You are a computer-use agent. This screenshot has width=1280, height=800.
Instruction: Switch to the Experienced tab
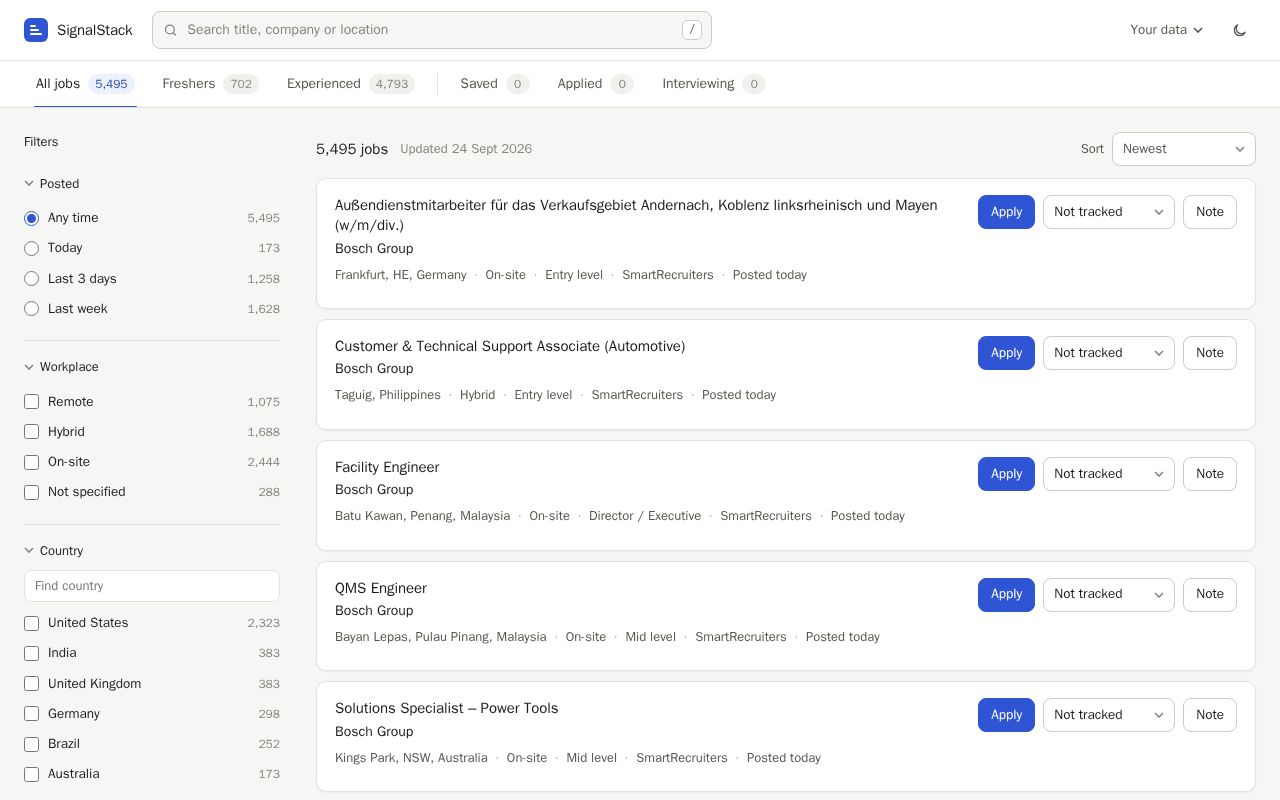tap(350, 84)
